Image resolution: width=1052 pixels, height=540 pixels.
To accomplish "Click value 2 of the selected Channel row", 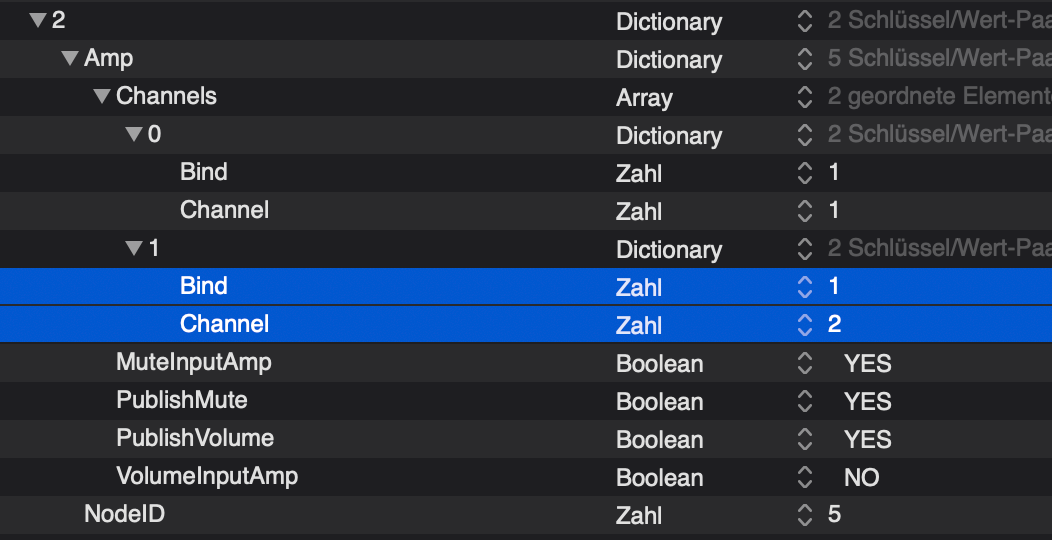I will pyautogui.click(x=835, y=325).
